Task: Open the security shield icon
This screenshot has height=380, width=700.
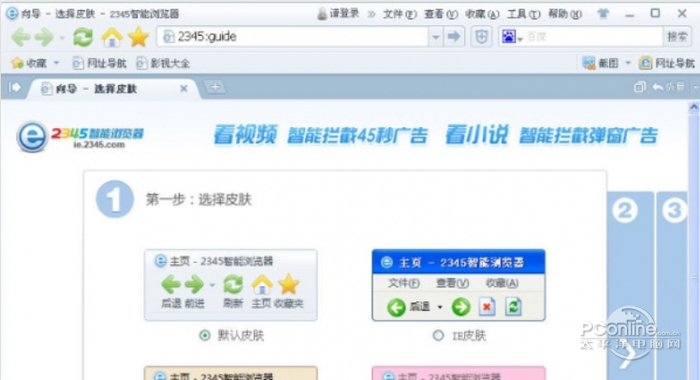Action: [x=481, y=37]
